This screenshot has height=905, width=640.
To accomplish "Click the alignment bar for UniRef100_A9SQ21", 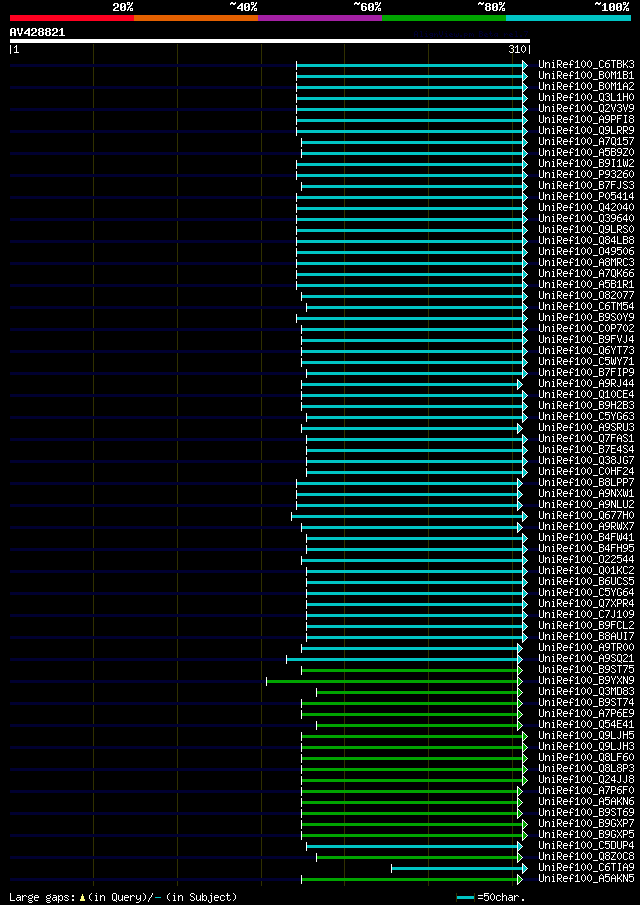I will 404,659.
